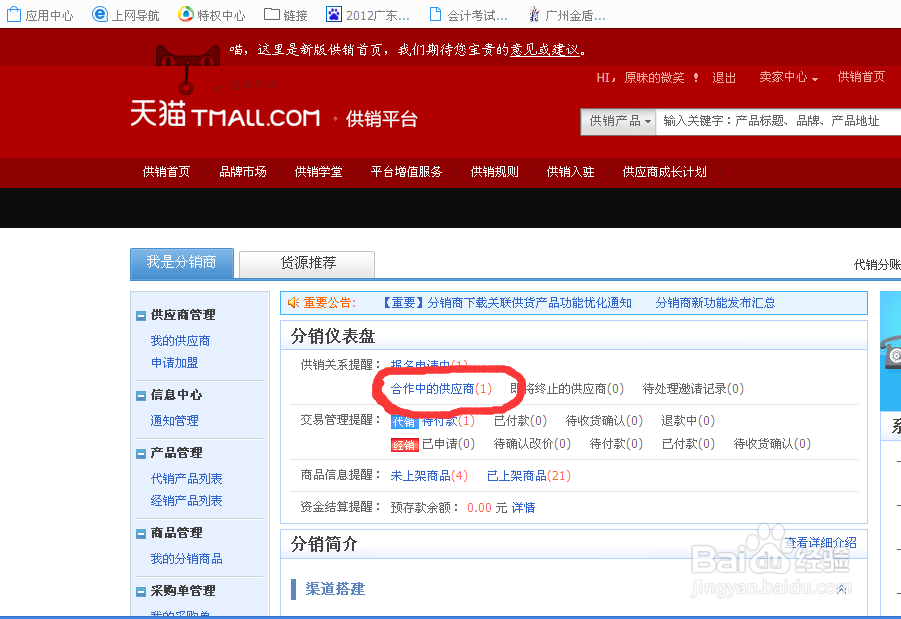Click 退款中(0) status text

pos(688,421)
